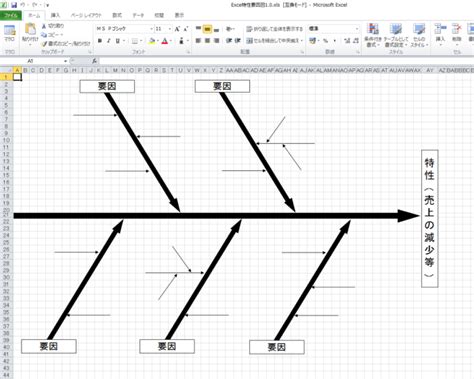Switch to the Page Layout ribbon tab
The image size is (474, 379).
pyautogui.click(x=86, y=15)
